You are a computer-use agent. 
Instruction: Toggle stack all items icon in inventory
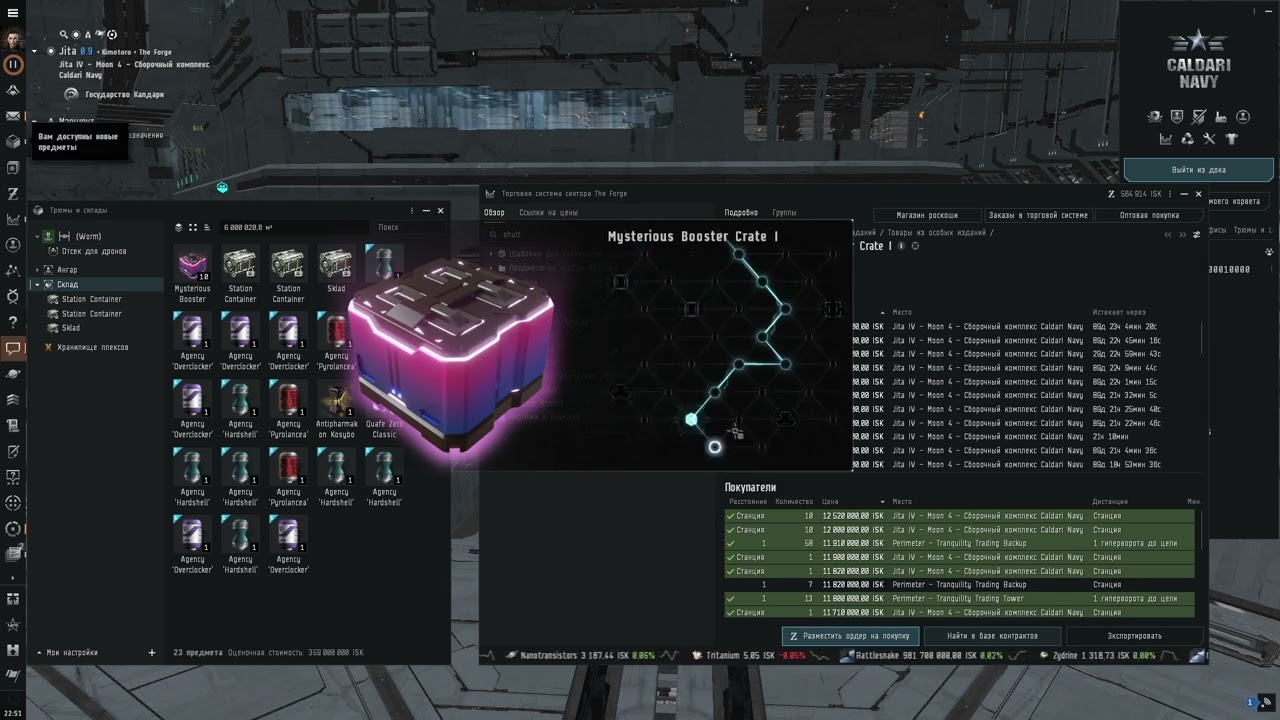[179, 227]
